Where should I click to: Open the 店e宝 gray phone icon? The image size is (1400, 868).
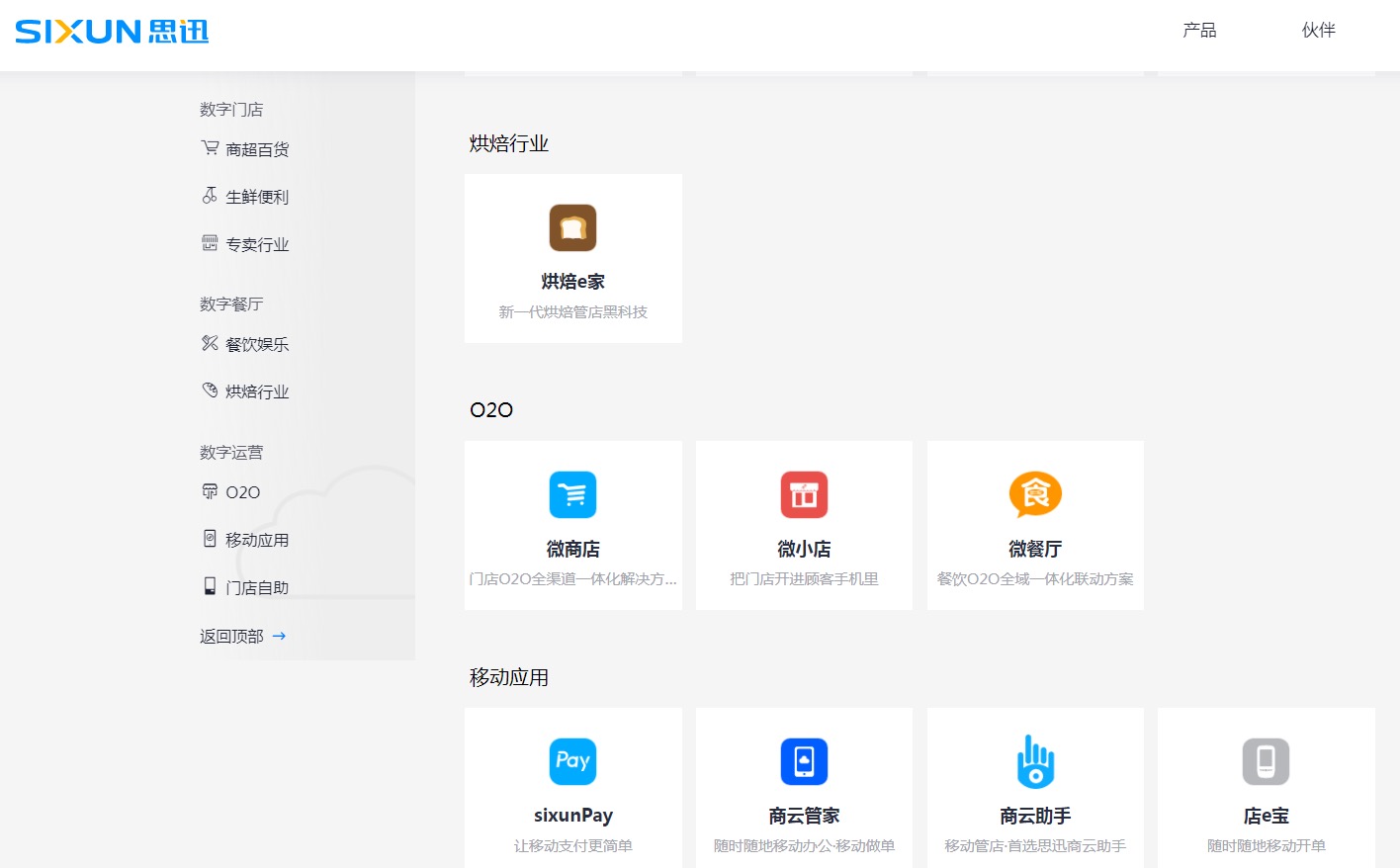coord(1267,762)
